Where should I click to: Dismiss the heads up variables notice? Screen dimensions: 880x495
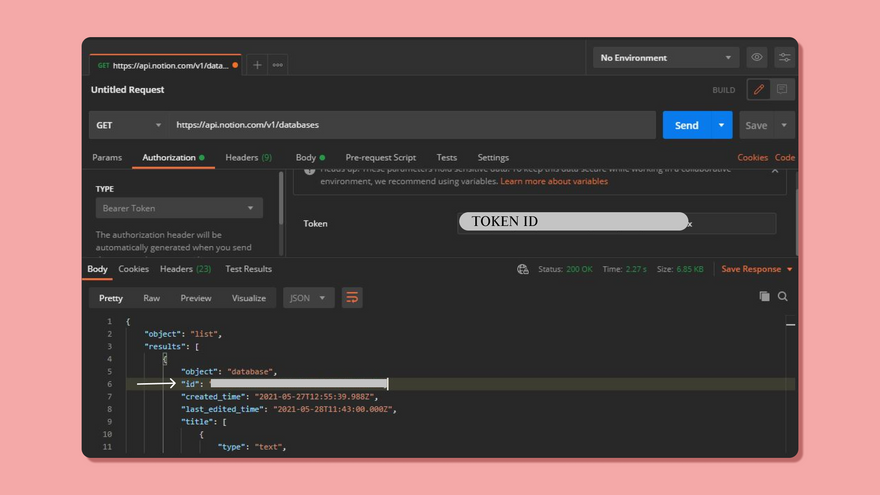pos(775,171)
